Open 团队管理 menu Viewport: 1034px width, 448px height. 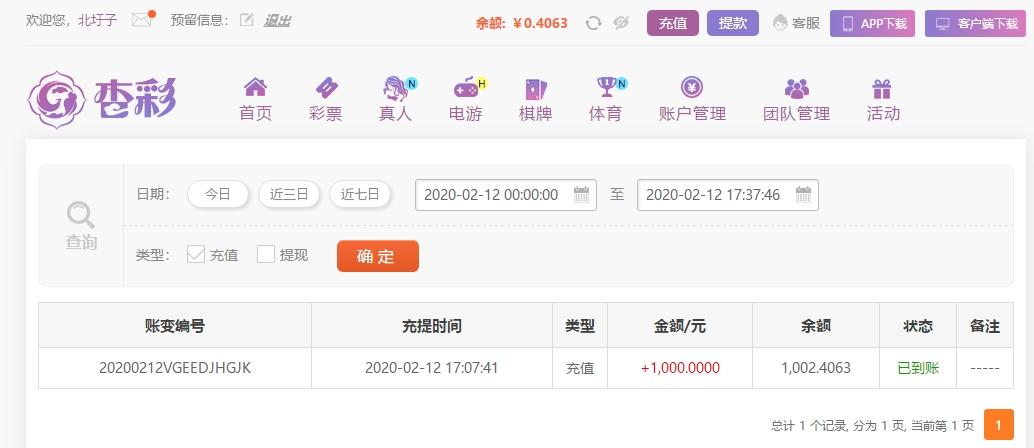click(797, 100)
